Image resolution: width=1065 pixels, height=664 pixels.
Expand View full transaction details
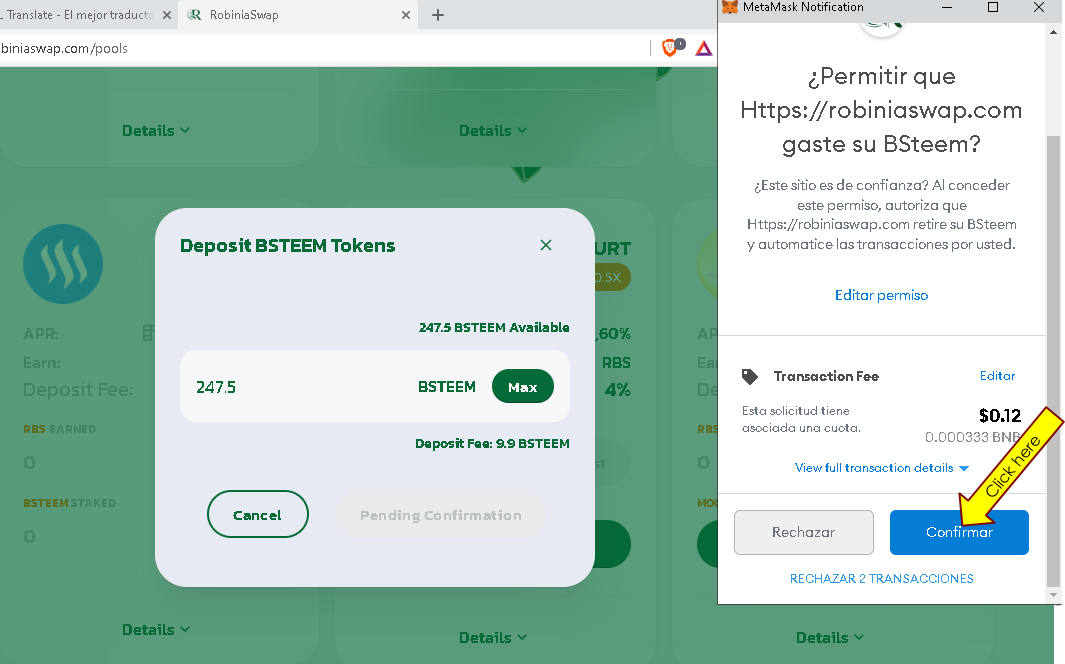[x=882, y=468]
